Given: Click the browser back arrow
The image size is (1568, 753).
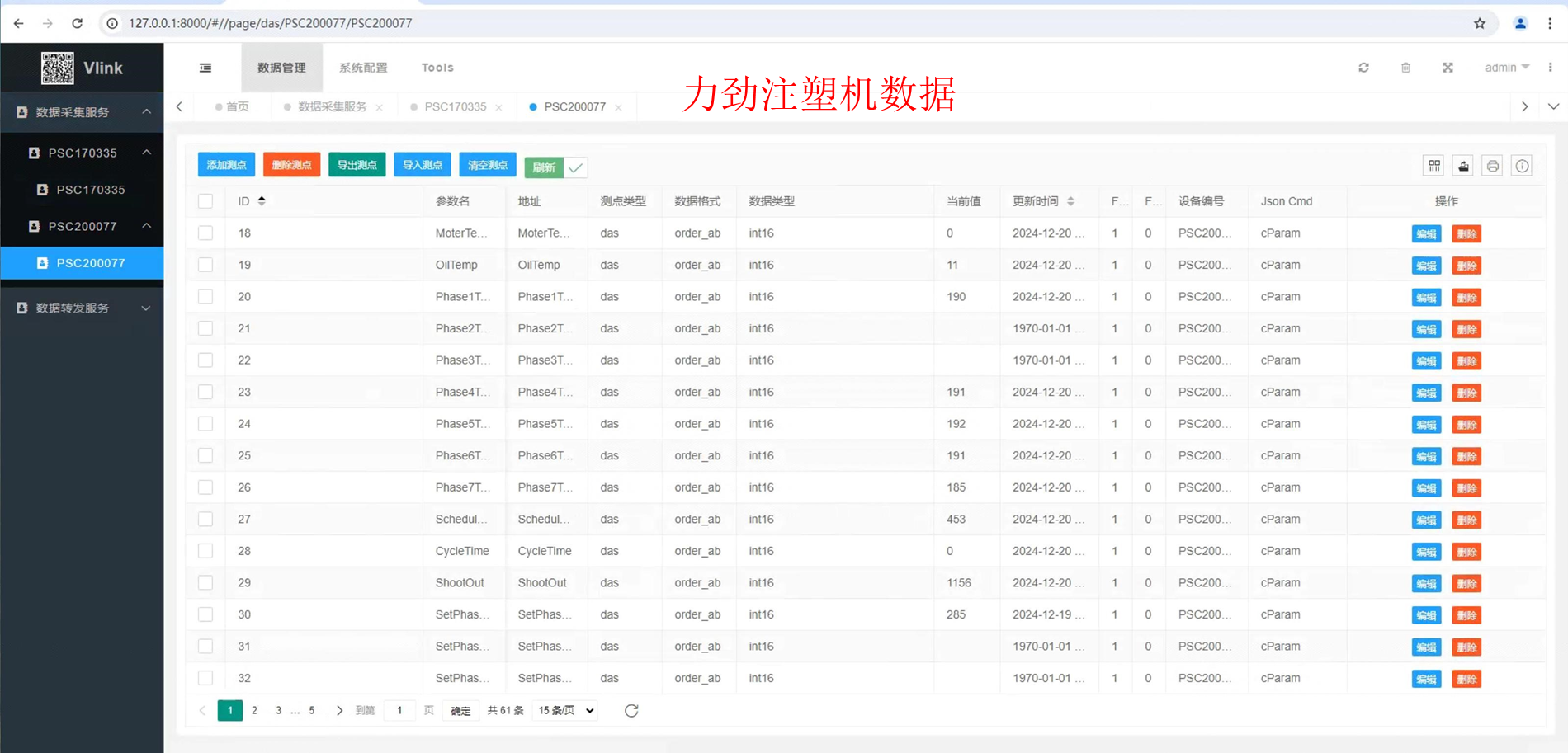Looking at the screenshot, I should [18, 23].
